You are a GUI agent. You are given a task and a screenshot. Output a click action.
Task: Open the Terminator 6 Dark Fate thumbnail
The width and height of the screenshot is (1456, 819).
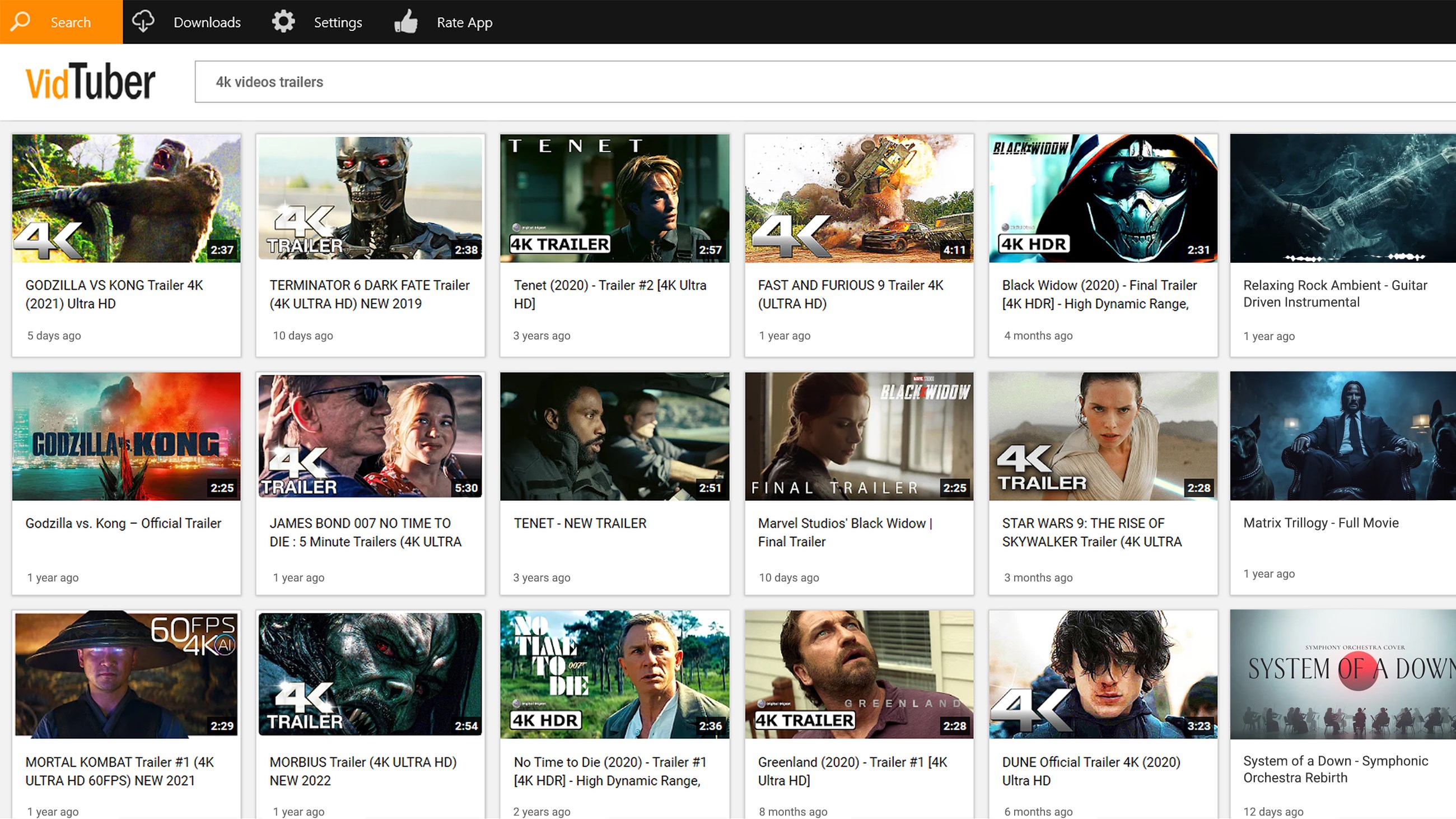pos(370,198)
